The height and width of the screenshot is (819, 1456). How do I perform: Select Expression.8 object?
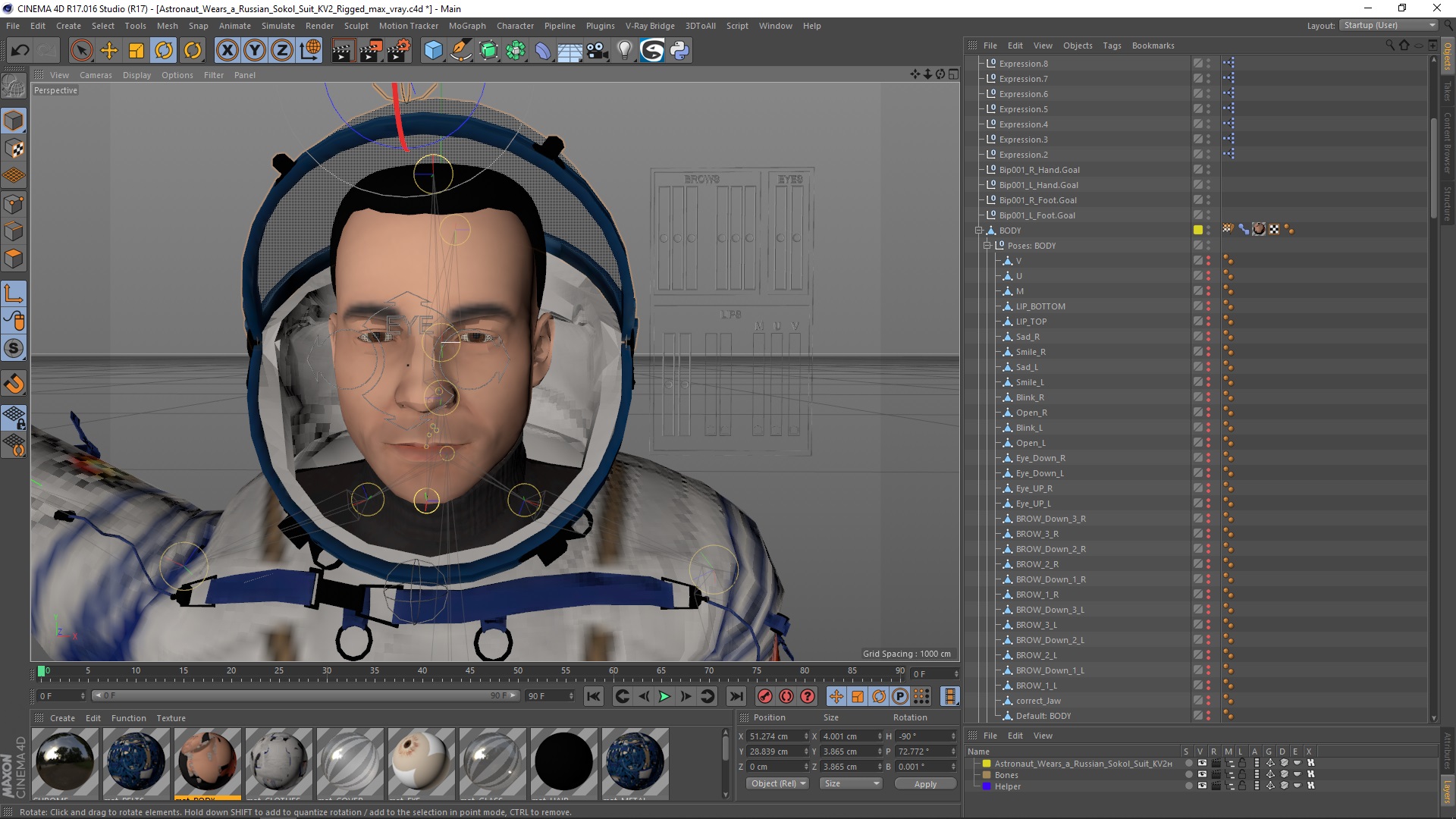click(1023, 64)
